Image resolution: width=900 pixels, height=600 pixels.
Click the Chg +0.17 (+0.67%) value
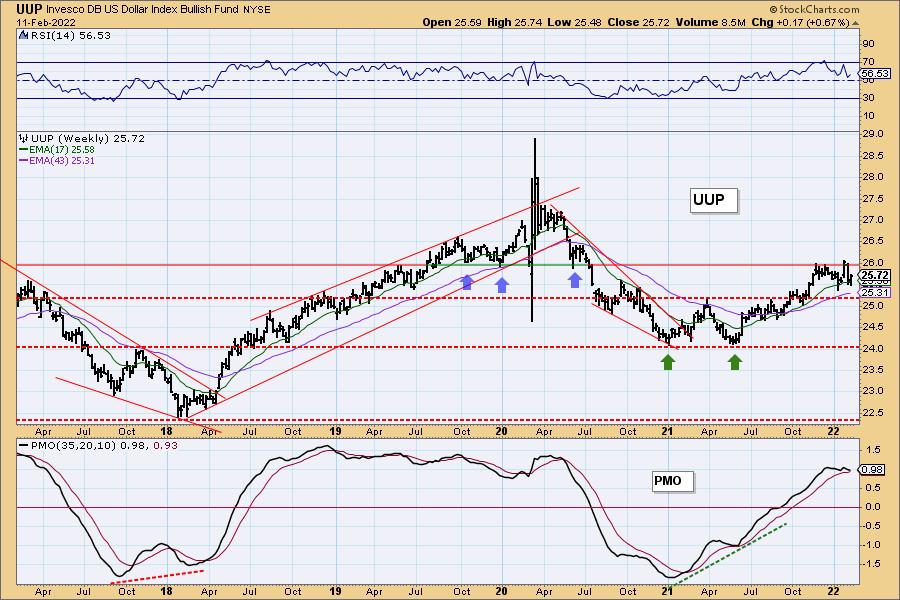(x=800, y=22)
